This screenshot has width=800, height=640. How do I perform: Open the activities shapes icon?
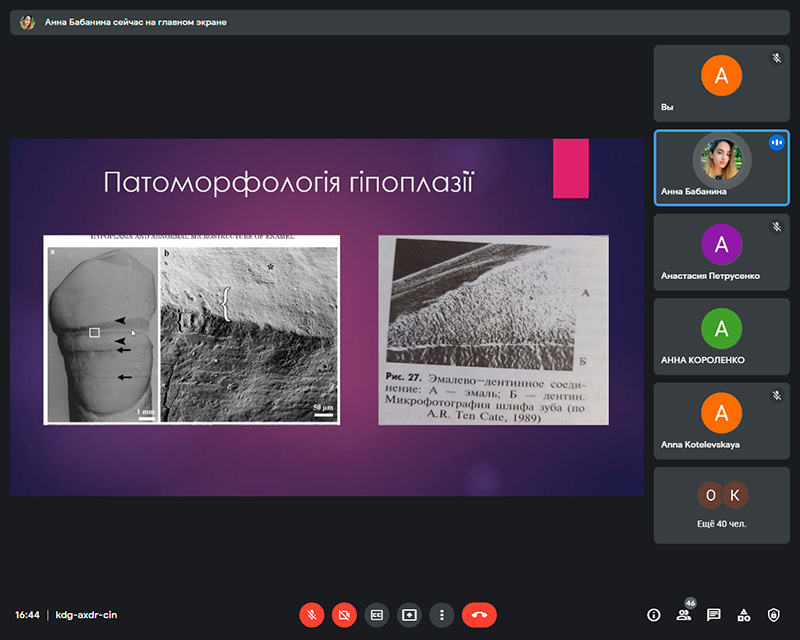tap(743, 615)
